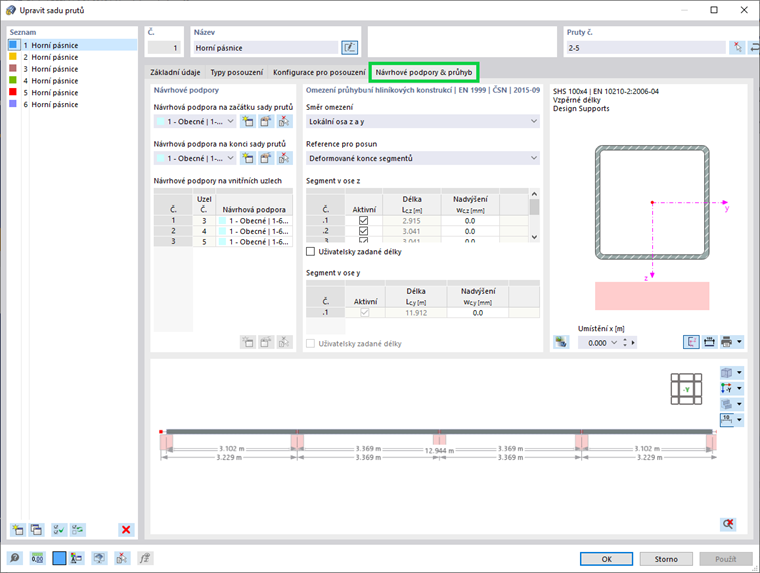
Task: Select inner node row 1 design support cell
Action: click(254, 221)
